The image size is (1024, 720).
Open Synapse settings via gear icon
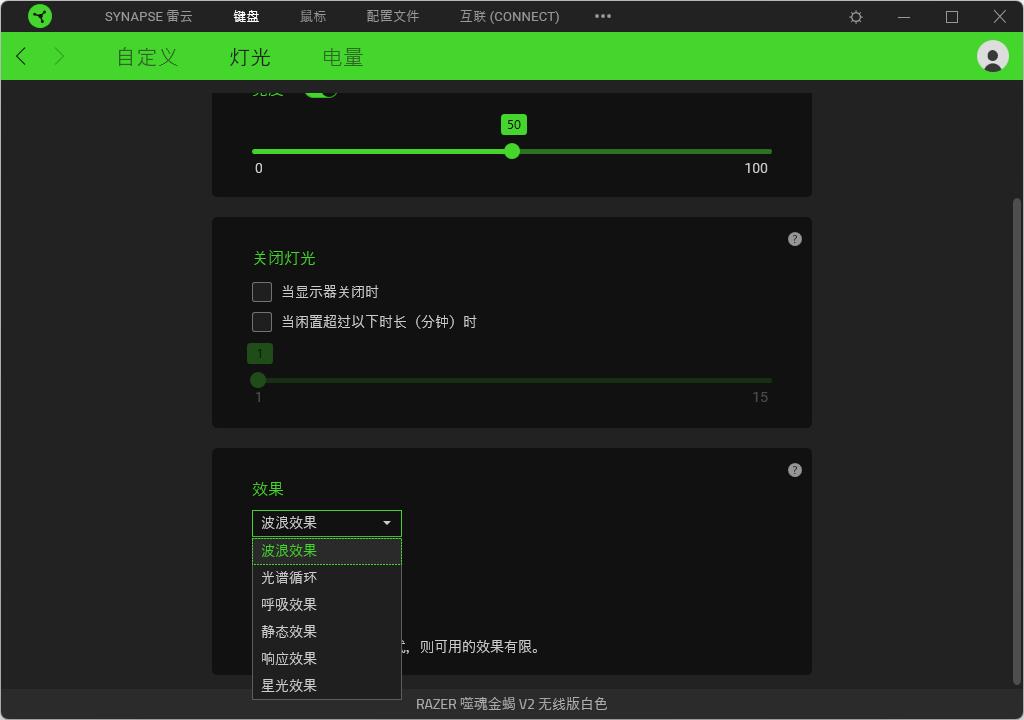(855, 16)
